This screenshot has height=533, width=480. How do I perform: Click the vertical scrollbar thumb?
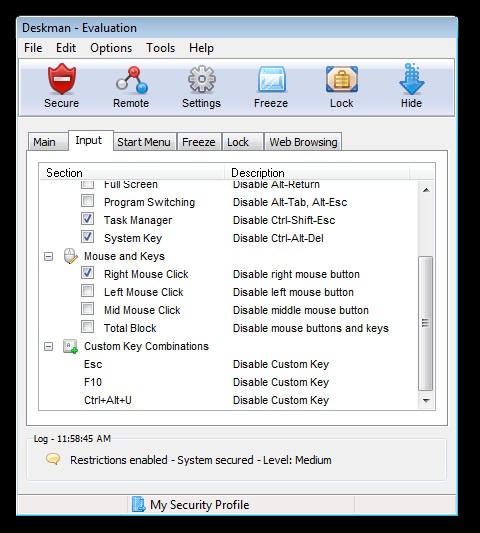point(426,323)
